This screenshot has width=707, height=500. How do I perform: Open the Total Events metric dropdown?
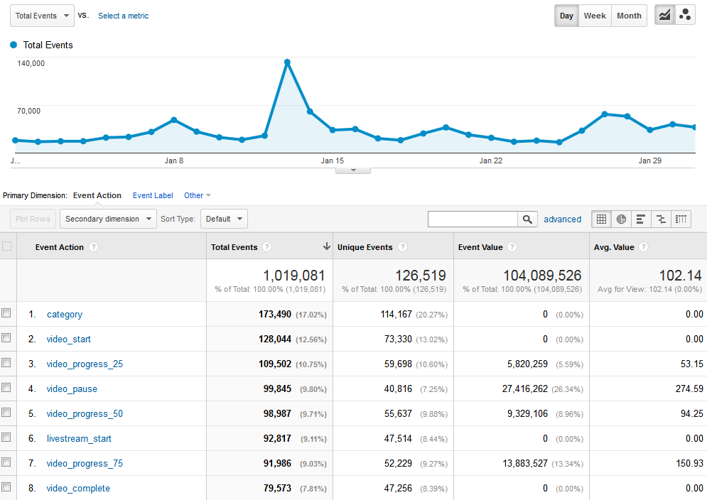[42, 16]
